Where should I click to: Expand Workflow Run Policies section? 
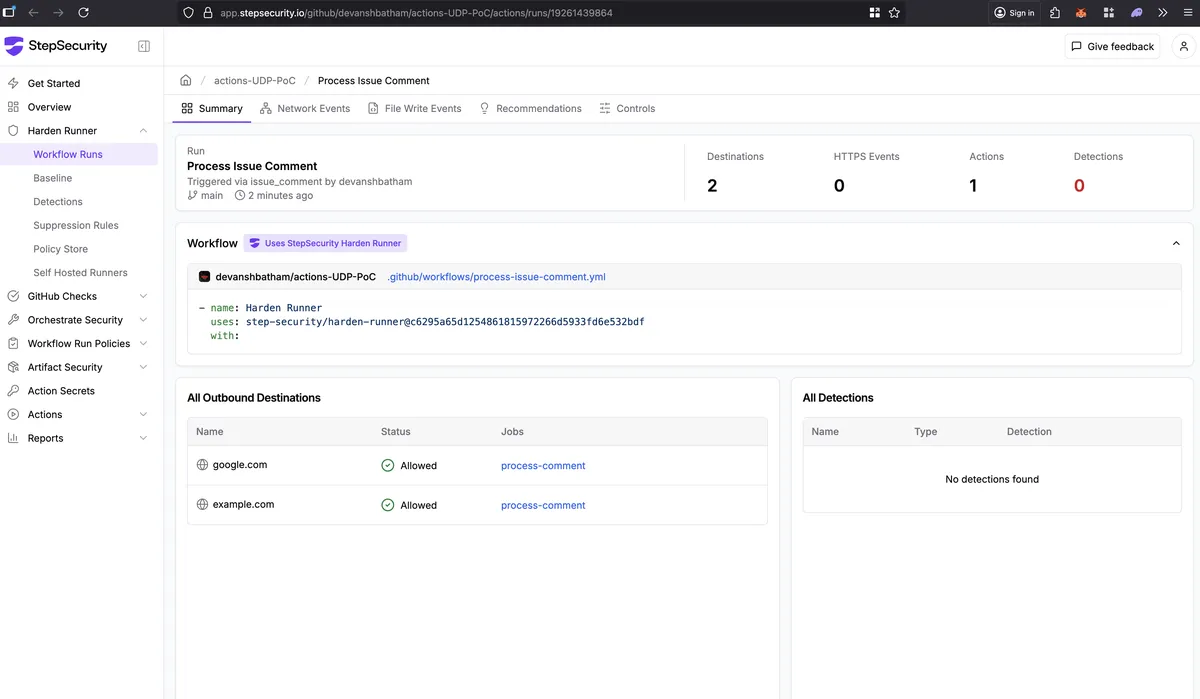143,343
